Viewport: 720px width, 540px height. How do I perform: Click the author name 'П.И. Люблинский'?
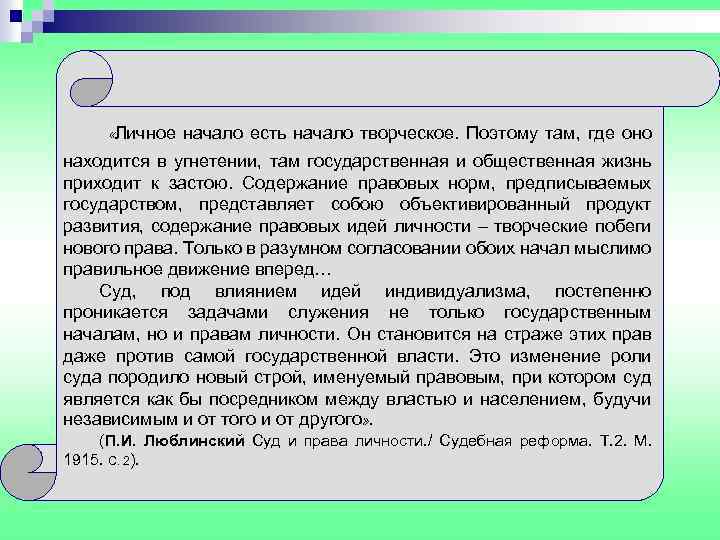[x=175, y=441]
